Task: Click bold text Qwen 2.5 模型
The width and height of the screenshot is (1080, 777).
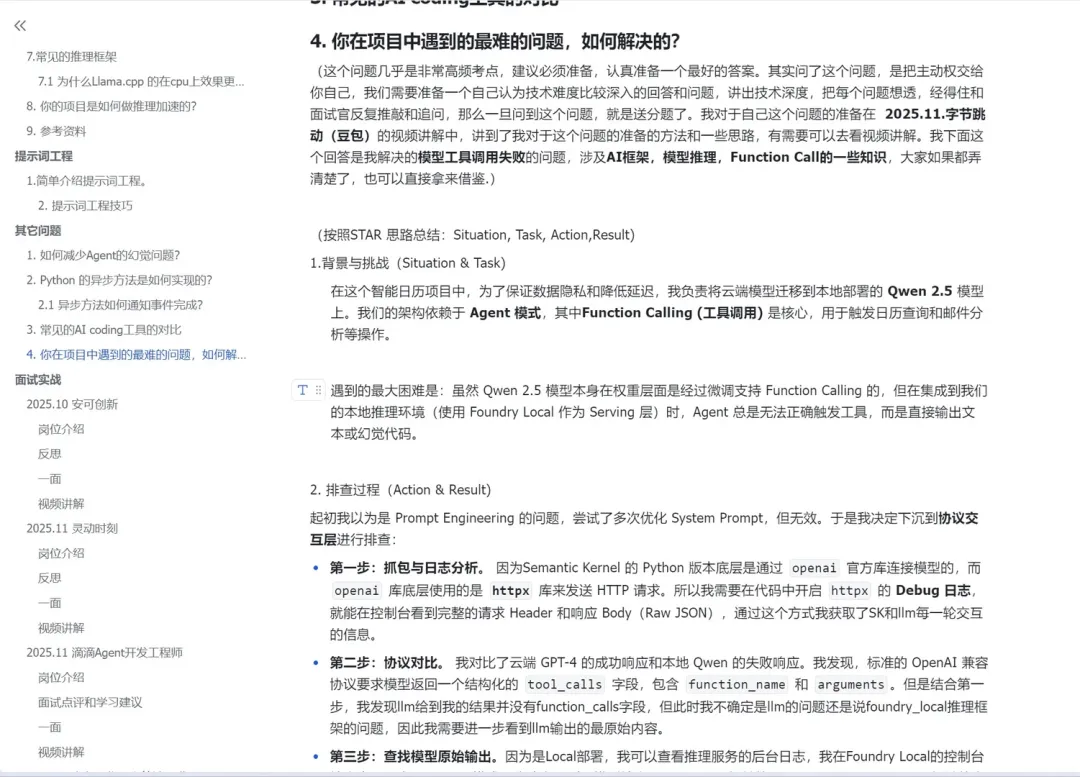Action: (x=935, y=291)
